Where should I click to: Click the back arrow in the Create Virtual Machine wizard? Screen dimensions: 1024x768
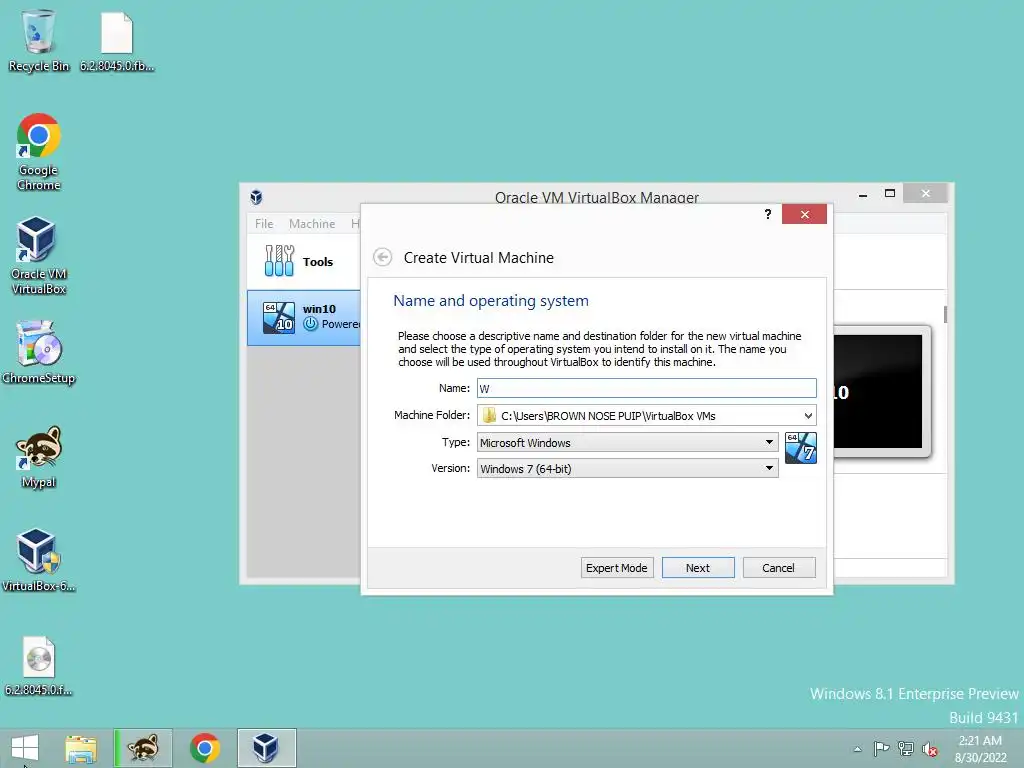coord(383,257)
